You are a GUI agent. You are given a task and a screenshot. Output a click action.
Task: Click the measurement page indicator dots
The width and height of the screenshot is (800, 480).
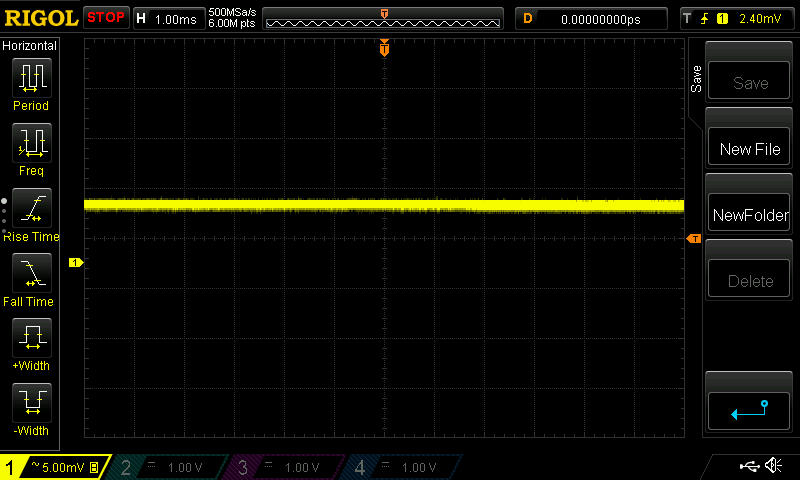4,216
